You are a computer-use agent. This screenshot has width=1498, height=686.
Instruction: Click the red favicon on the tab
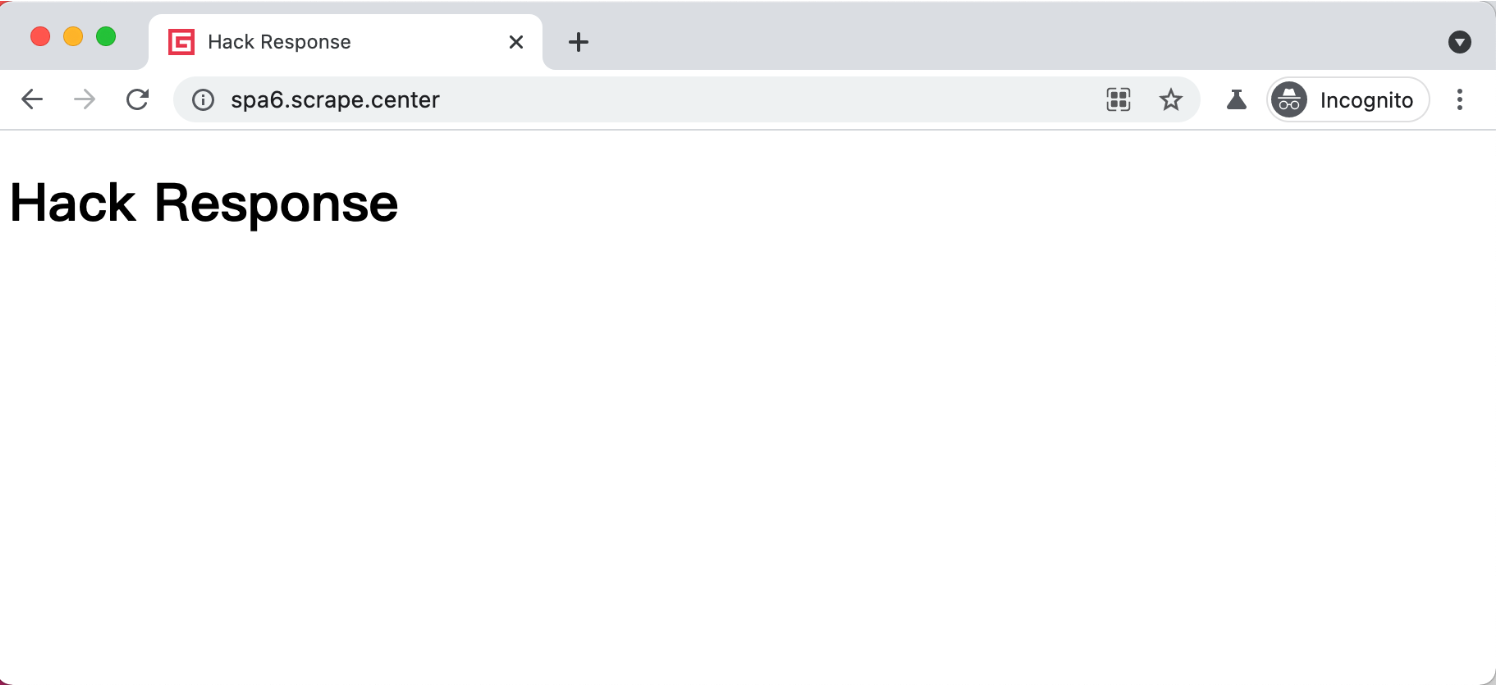click(x=181, y=42)
